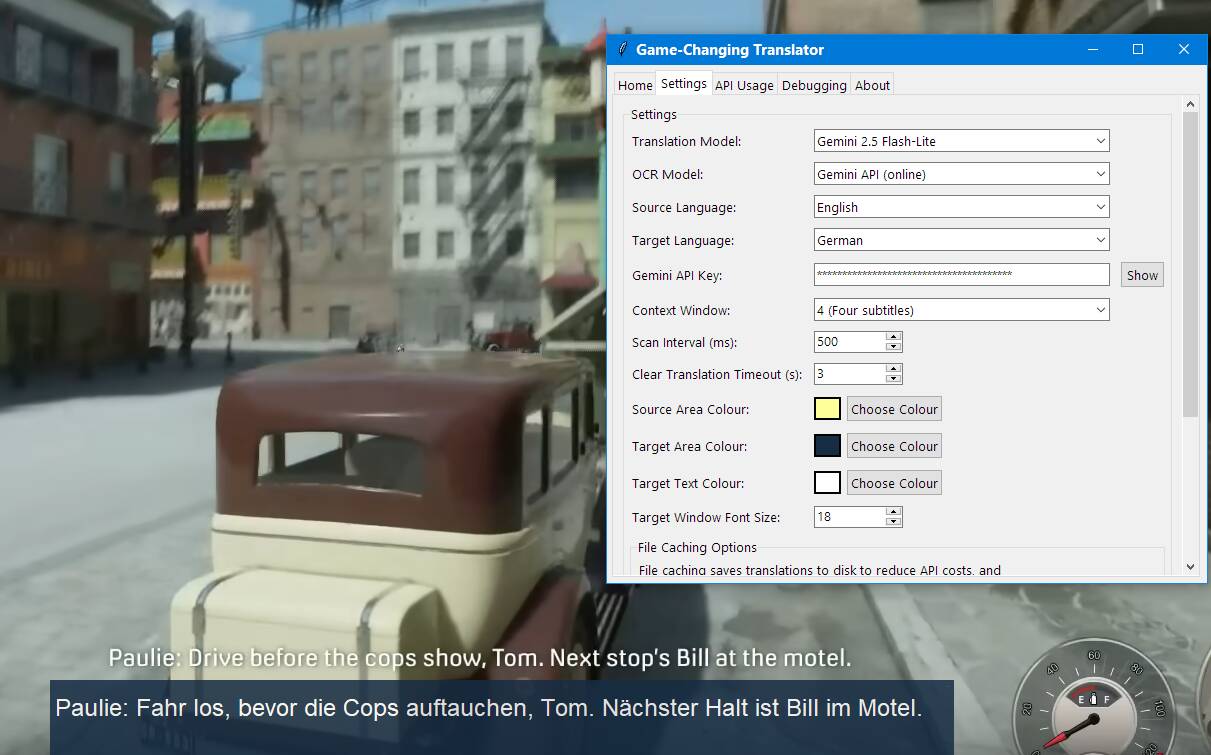Screen dimensions: 1211x755
Task: Click the 'Source Area Colour:' label
Action: 690,409
